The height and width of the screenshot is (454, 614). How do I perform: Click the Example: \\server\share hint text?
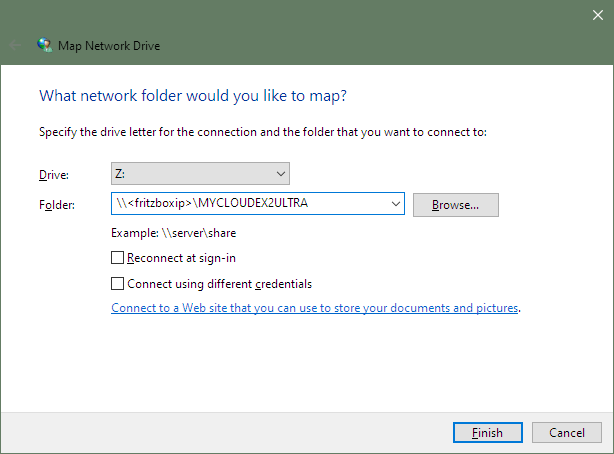pos(173,233)
